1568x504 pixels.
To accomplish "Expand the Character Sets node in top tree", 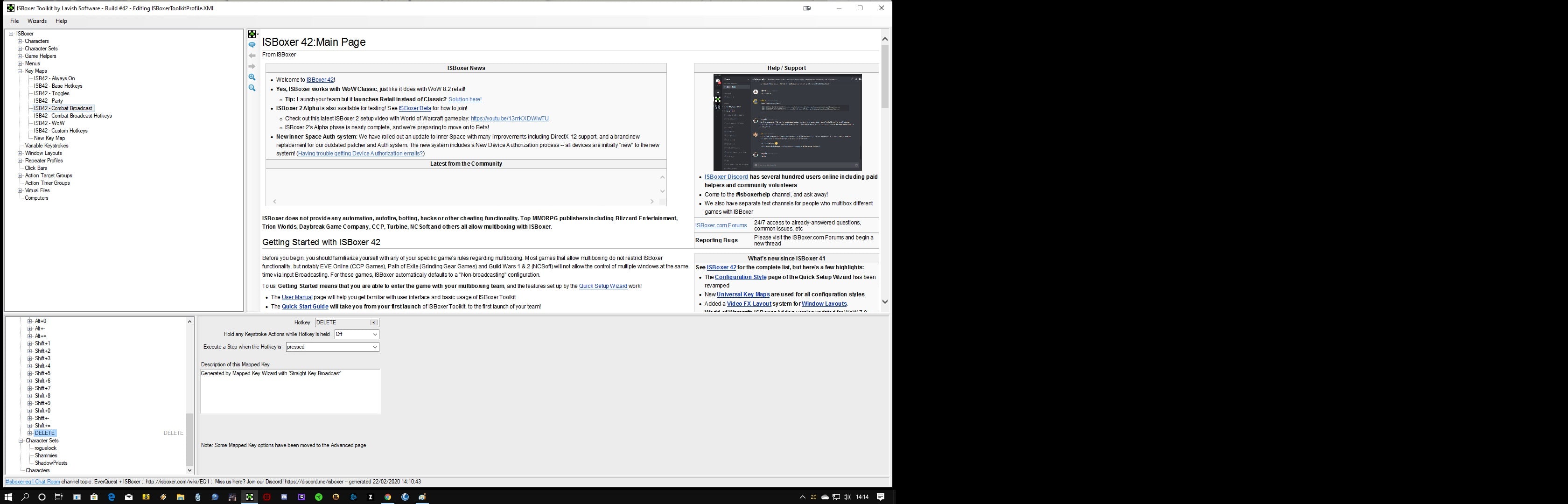I will tap(20, 49).
